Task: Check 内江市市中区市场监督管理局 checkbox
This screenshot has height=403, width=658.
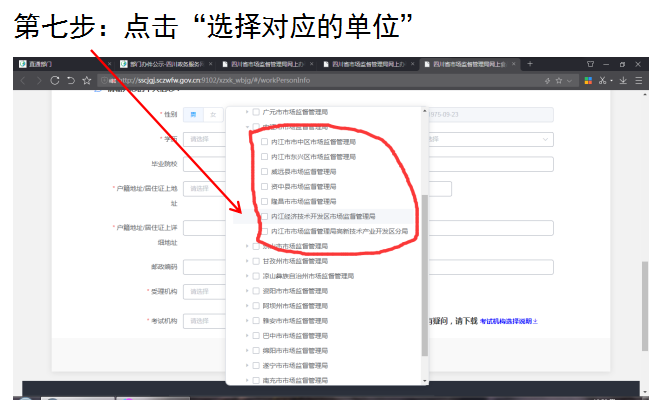Action: pyautogui.click(x=262, y=143)
